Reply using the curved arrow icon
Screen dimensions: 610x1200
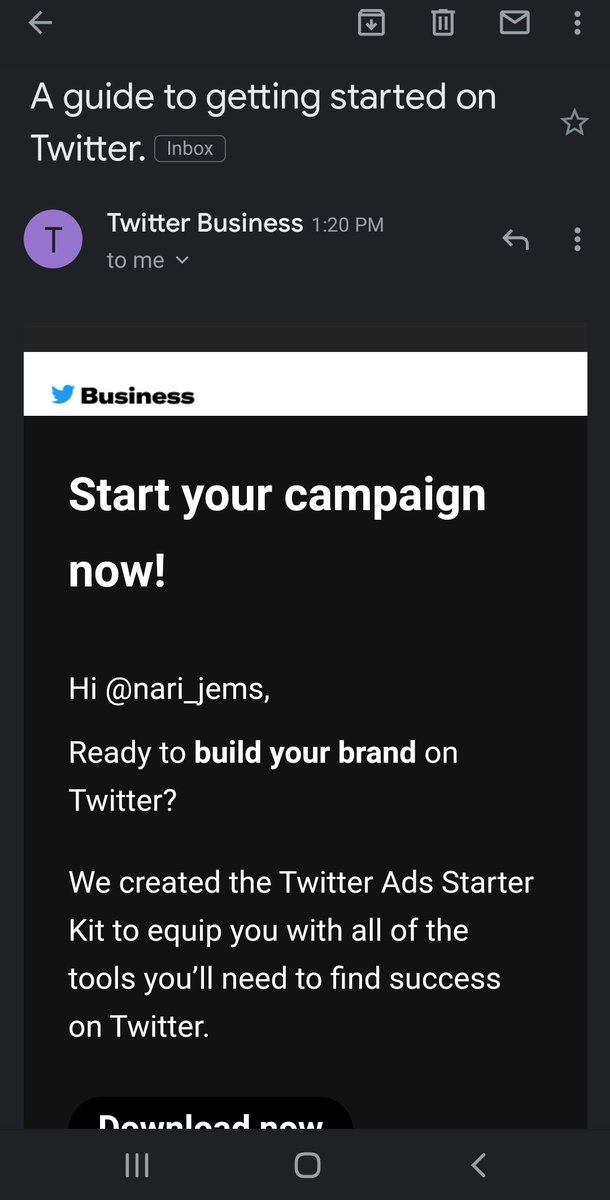pos(515,239)
